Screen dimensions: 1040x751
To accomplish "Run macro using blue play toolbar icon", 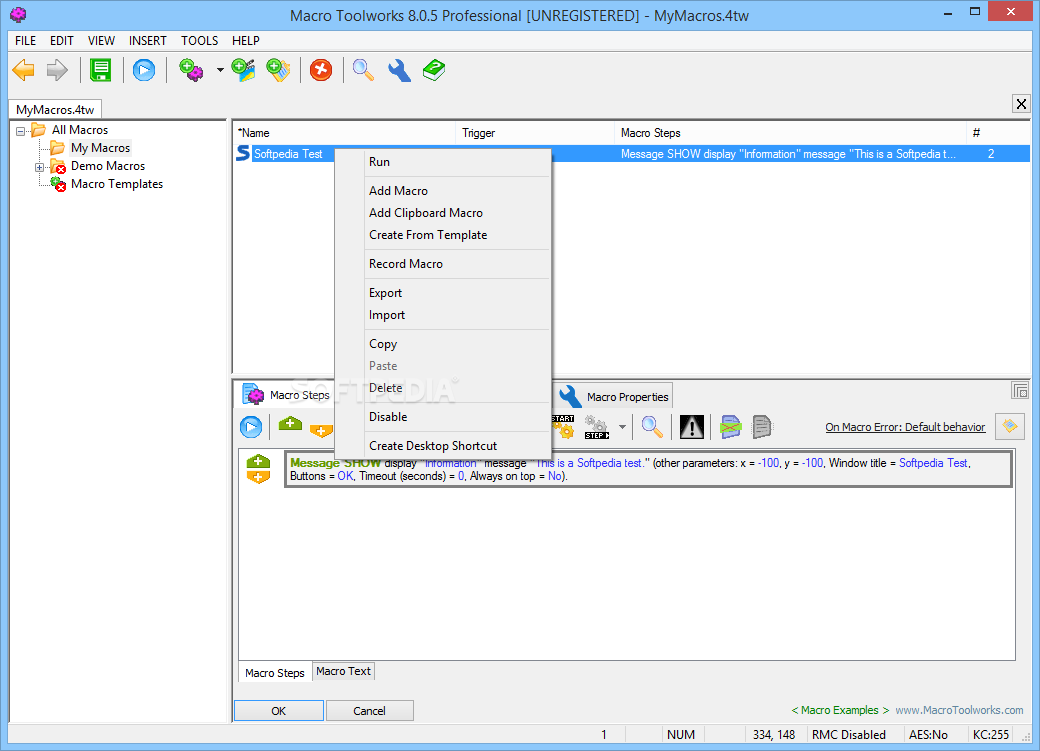I will (144, 70).
